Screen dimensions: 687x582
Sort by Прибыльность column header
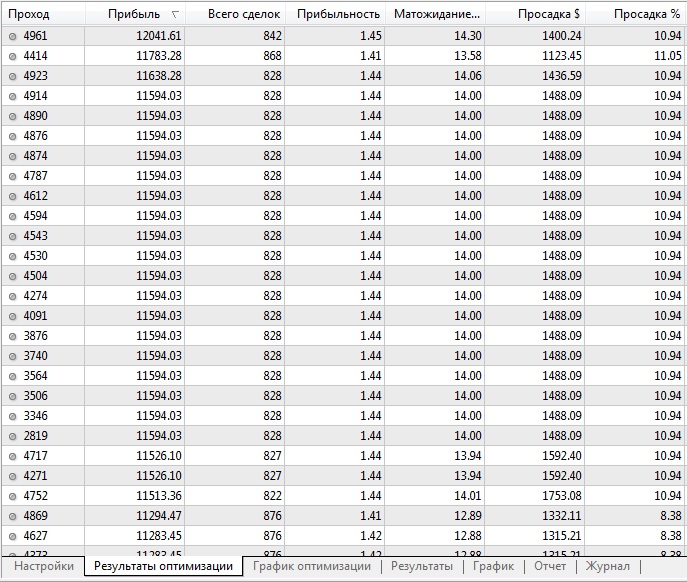click(x=335, y=14)
